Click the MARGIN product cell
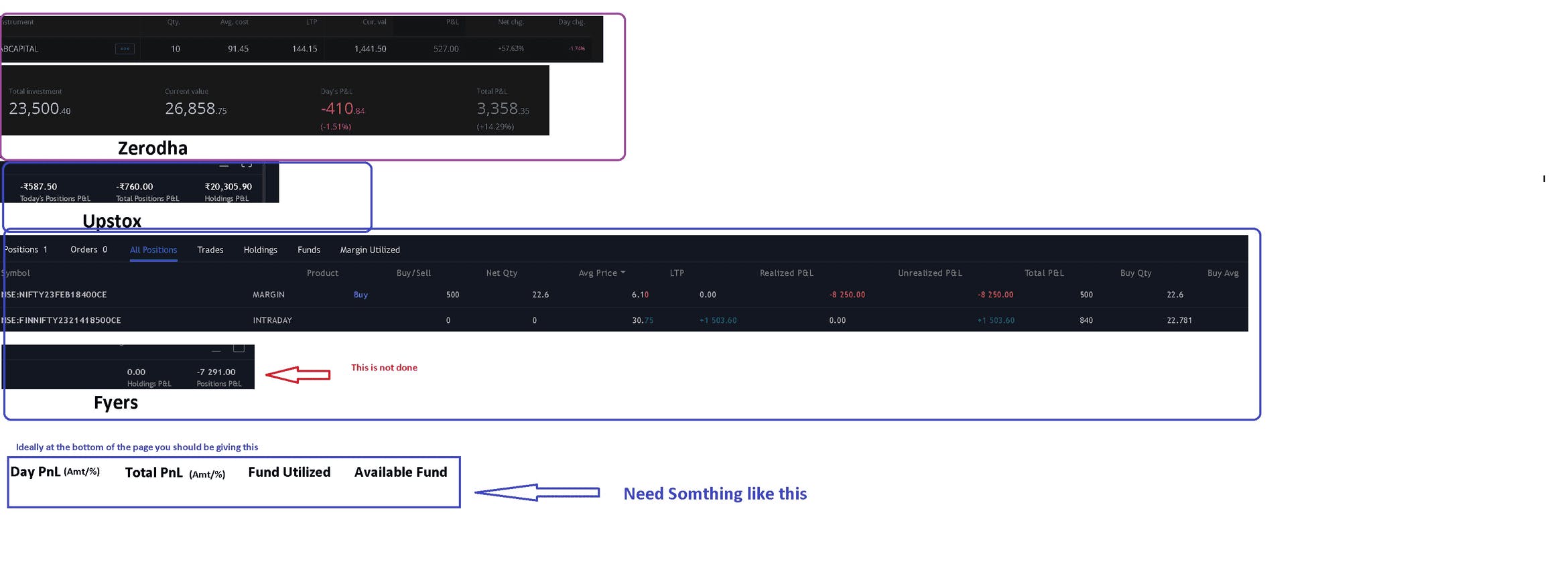 (269, 295)
